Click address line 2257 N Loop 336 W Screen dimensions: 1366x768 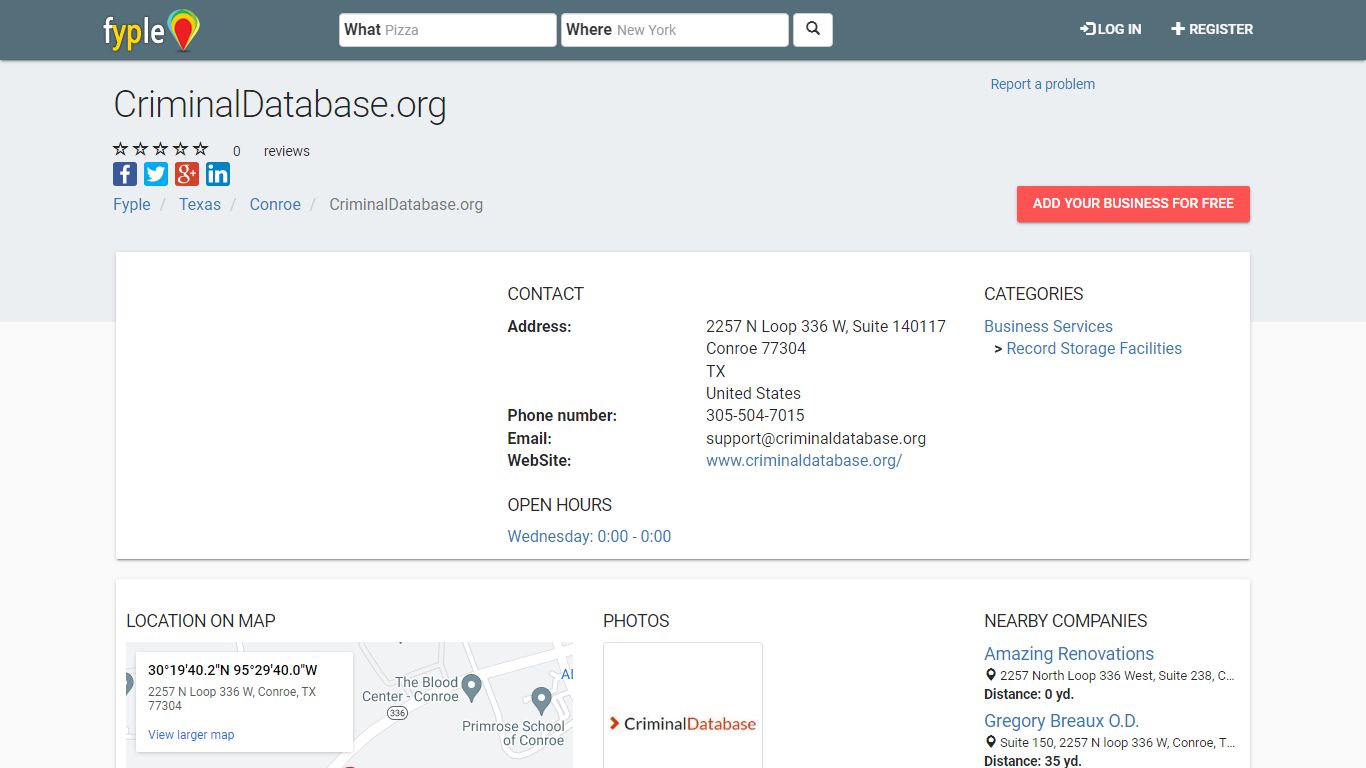click(826, 326)
